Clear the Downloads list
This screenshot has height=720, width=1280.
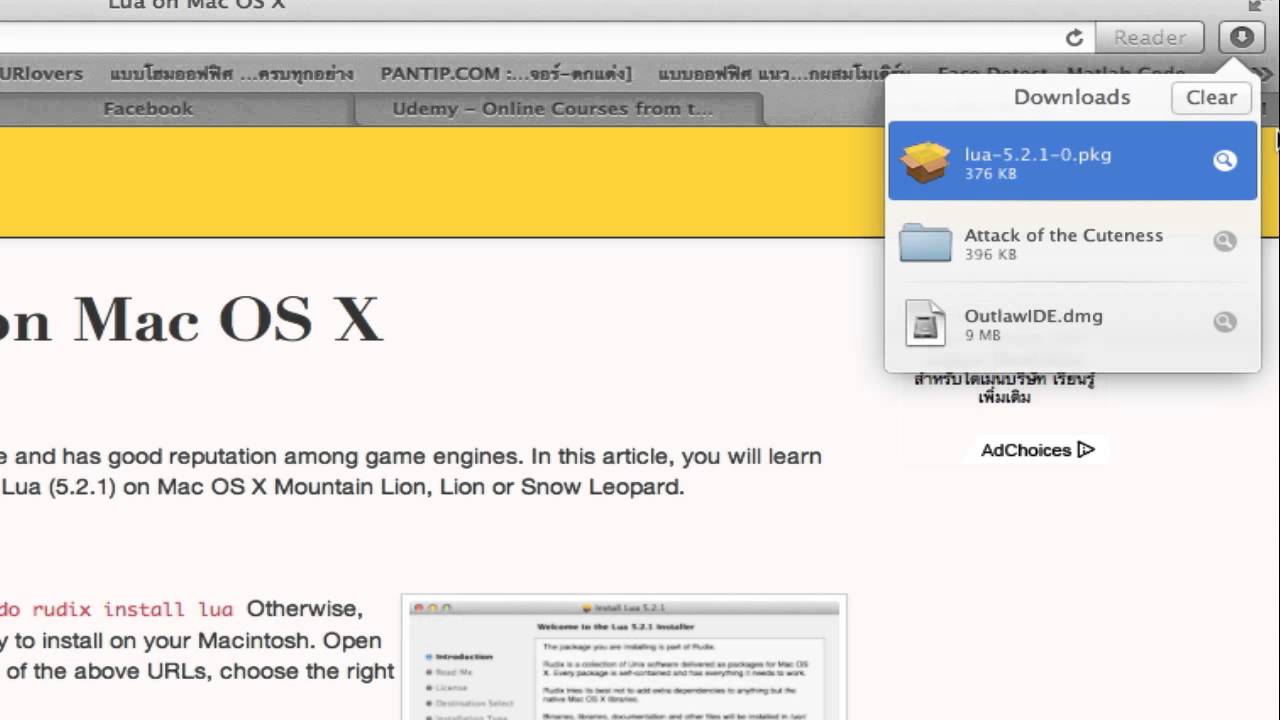1211,97
